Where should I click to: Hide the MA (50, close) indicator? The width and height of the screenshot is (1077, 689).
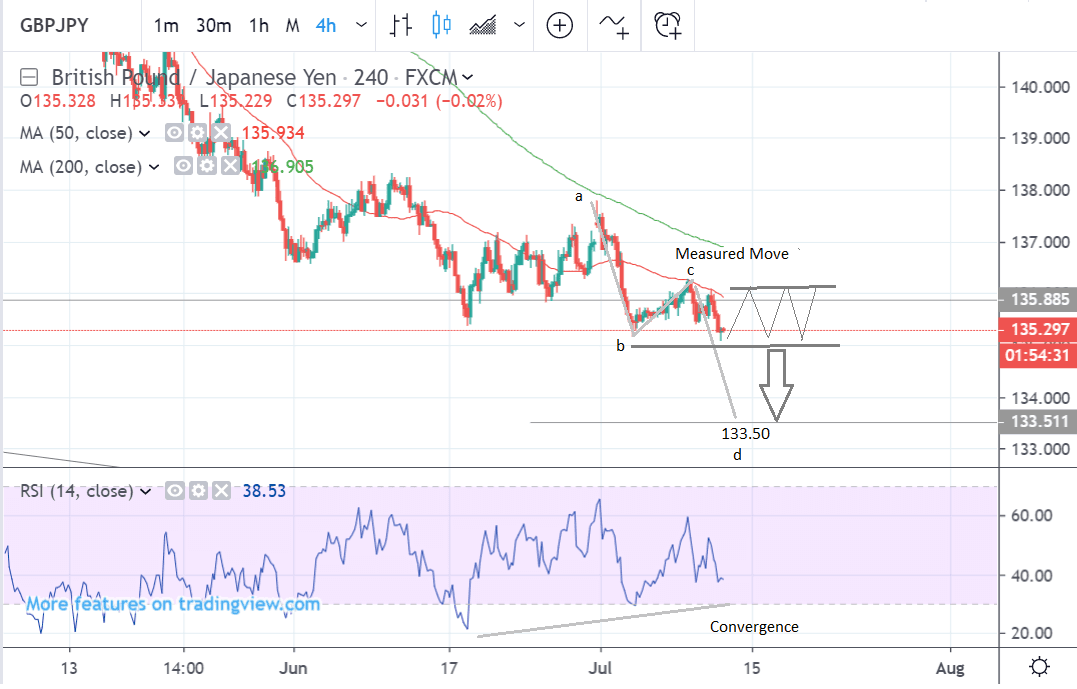tap(175, 133)
